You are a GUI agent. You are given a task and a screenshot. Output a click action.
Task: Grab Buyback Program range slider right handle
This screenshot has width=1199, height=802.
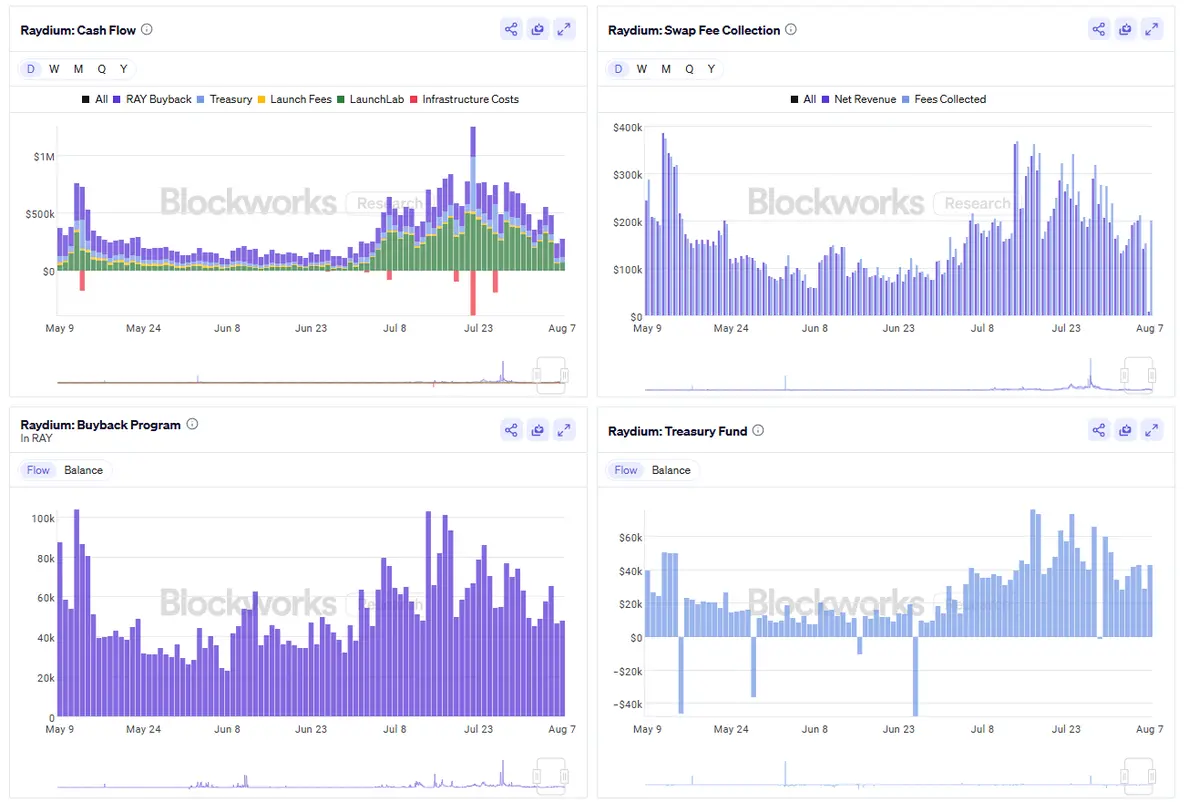coord(564,776)
